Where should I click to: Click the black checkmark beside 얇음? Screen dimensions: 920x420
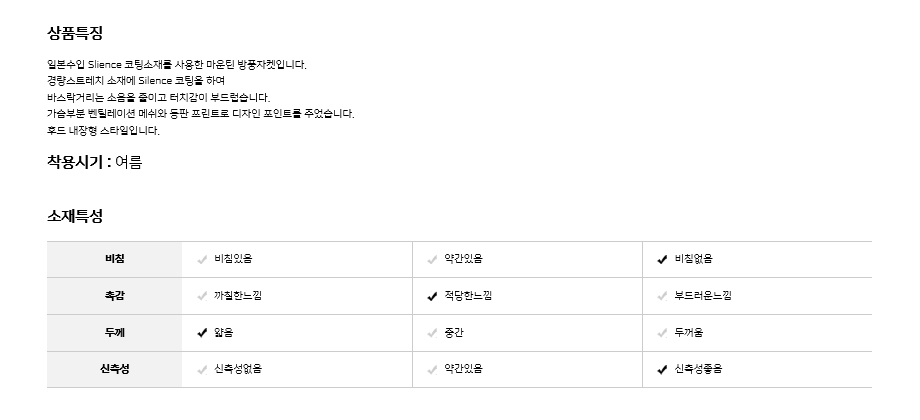203,333
